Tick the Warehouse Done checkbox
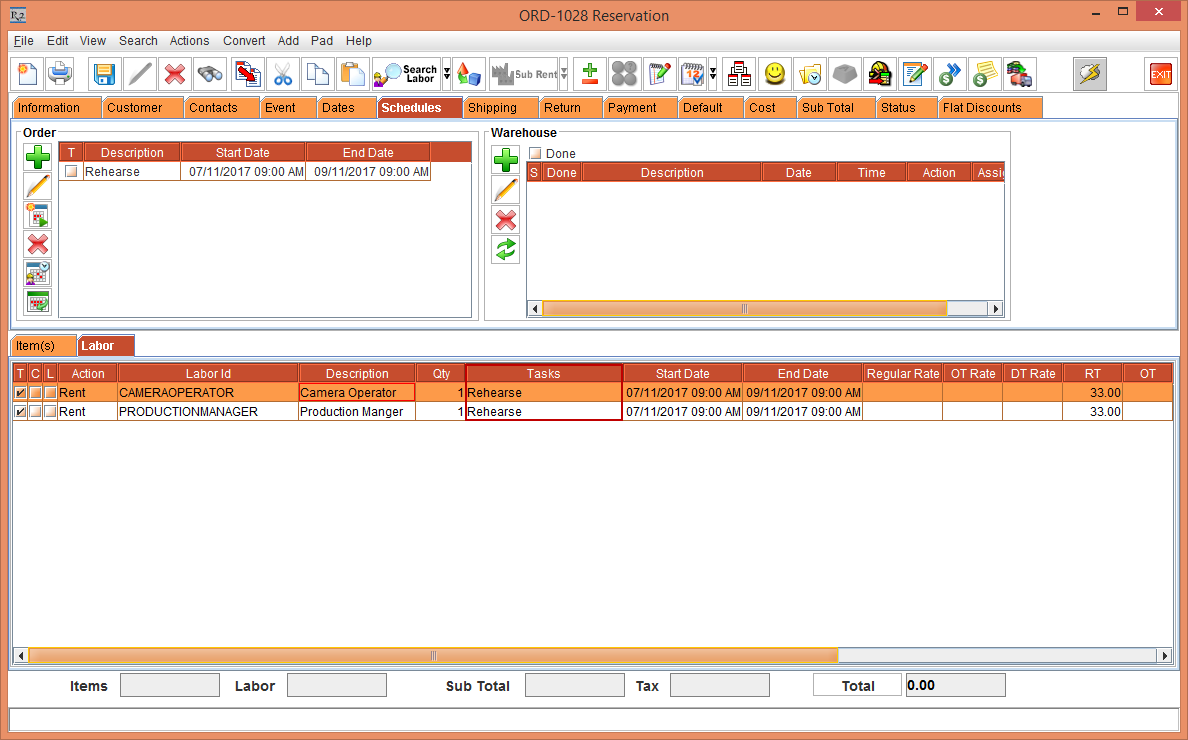The width and height of the screenshot is (1188, 740). (535, 153)
